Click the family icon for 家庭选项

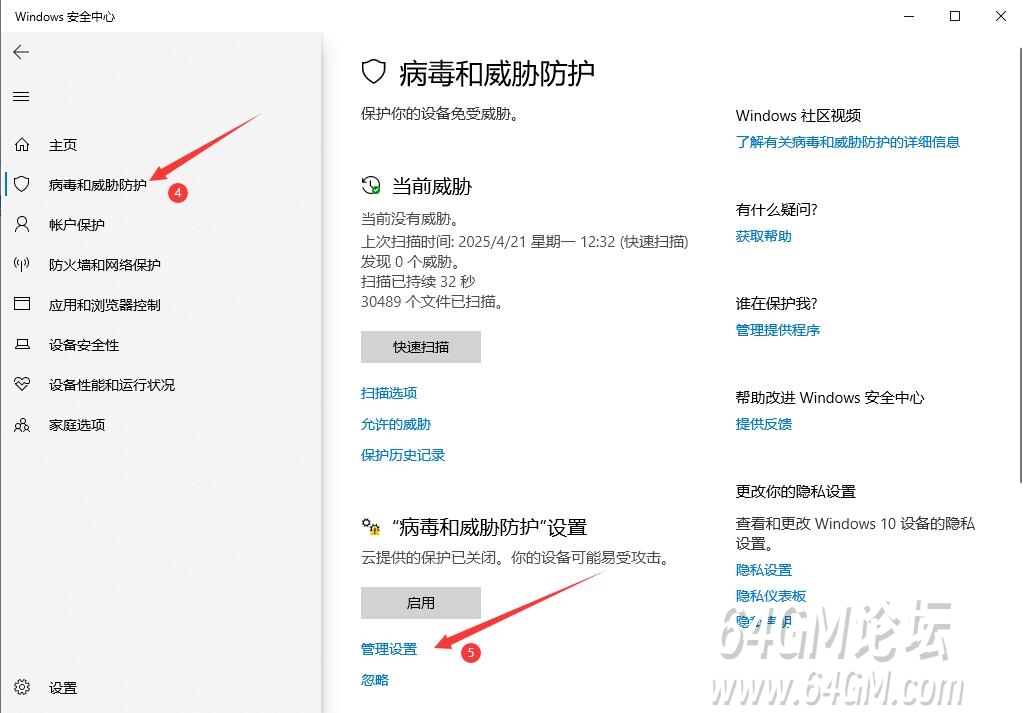coord(22,425)
